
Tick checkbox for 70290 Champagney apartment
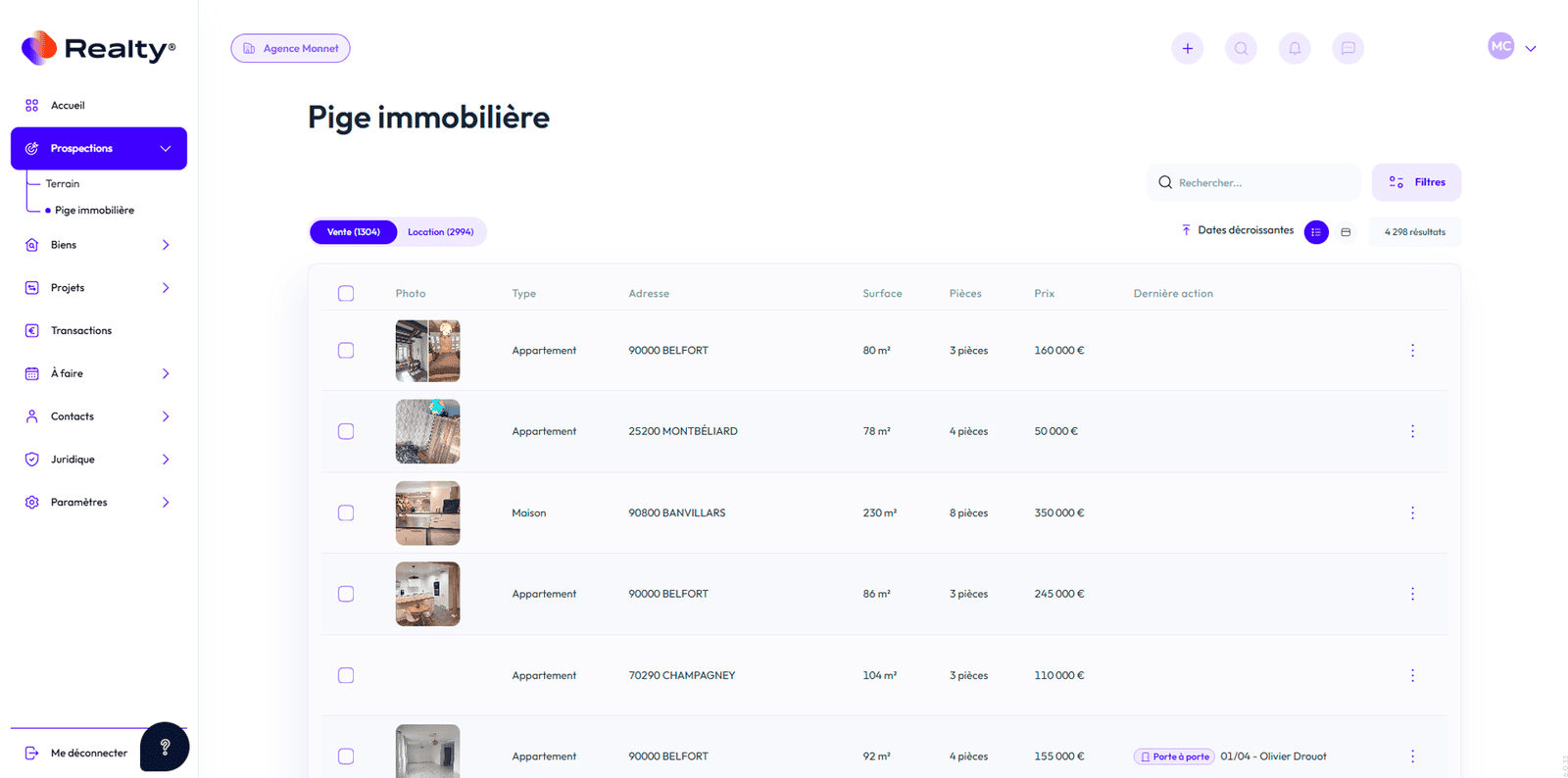(346, 675)
